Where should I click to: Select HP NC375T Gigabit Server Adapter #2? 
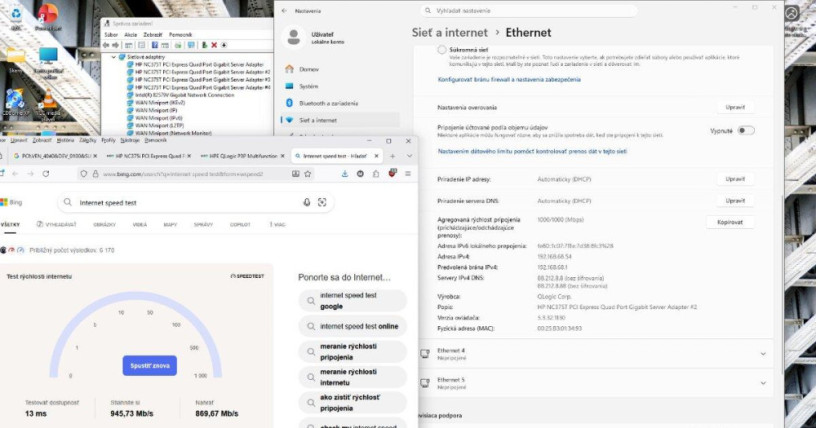[x=202, y=72]
